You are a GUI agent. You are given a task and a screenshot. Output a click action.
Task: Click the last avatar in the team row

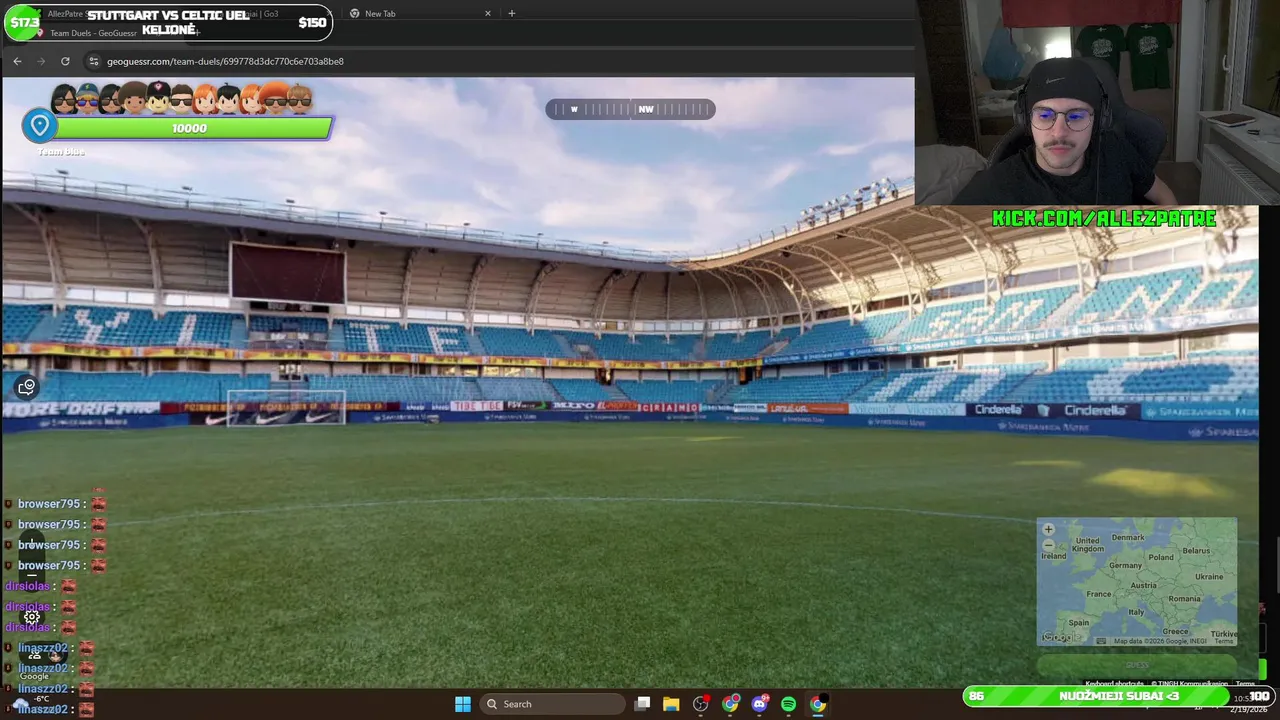tap(299, 98)
